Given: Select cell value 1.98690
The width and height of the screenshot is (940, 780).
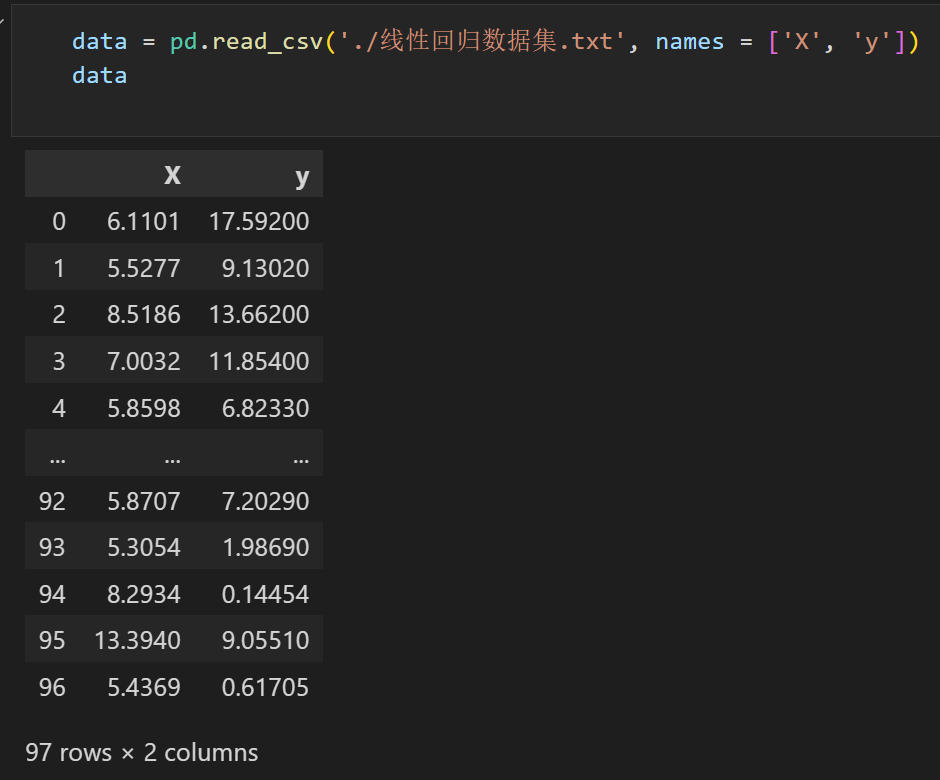Looking at the screenshot, I should [266, 547].
